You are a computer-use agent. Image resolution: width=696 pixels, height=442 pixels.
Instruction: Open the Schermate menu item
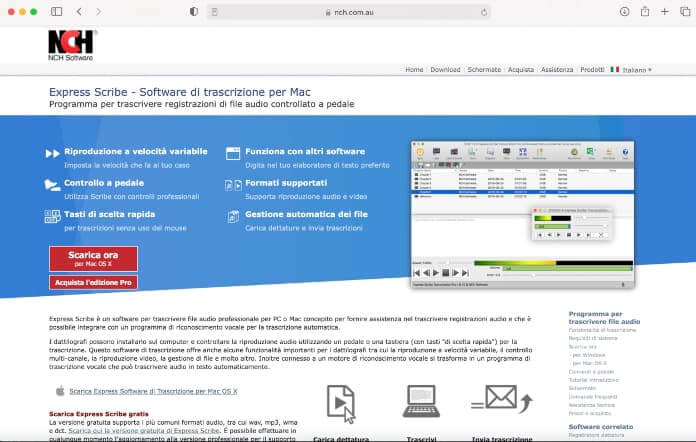[484, 70]
